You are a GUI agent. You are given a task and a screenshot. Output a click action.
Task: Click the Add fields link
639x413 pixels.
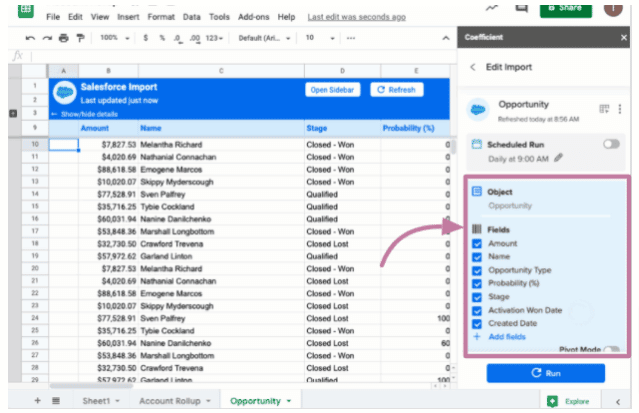point(507,337)
